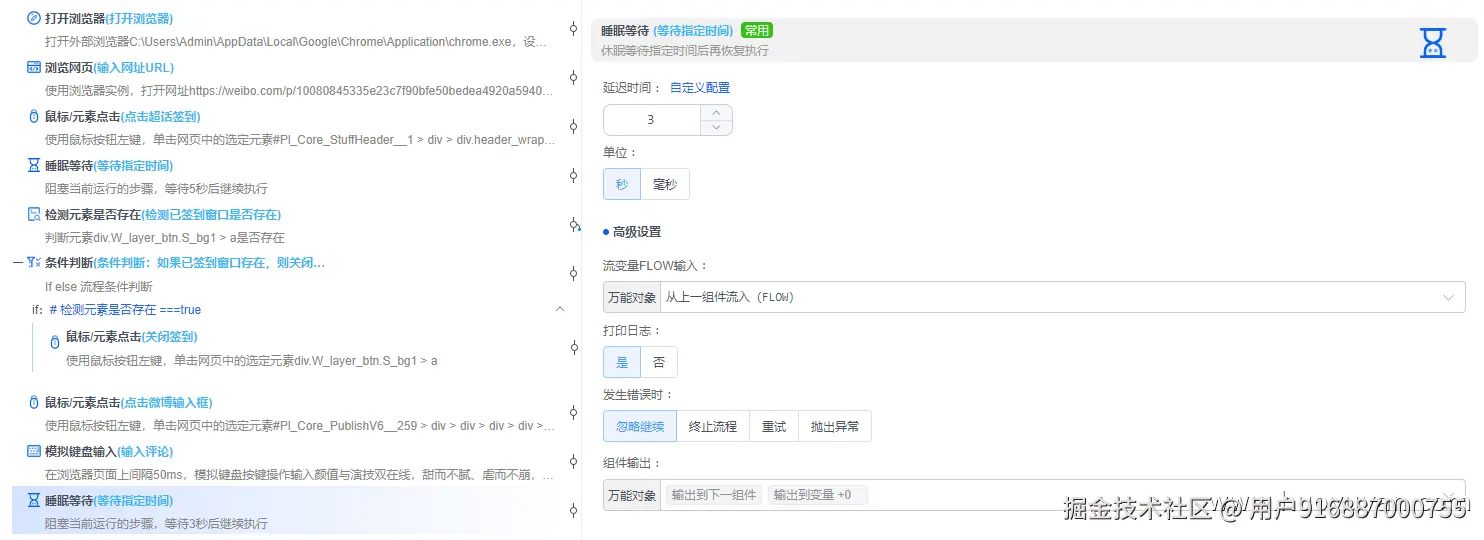This screenshot has height=540, width=1484.
Task: Choose 忽略继续 on error
Action: click(640, 426)
